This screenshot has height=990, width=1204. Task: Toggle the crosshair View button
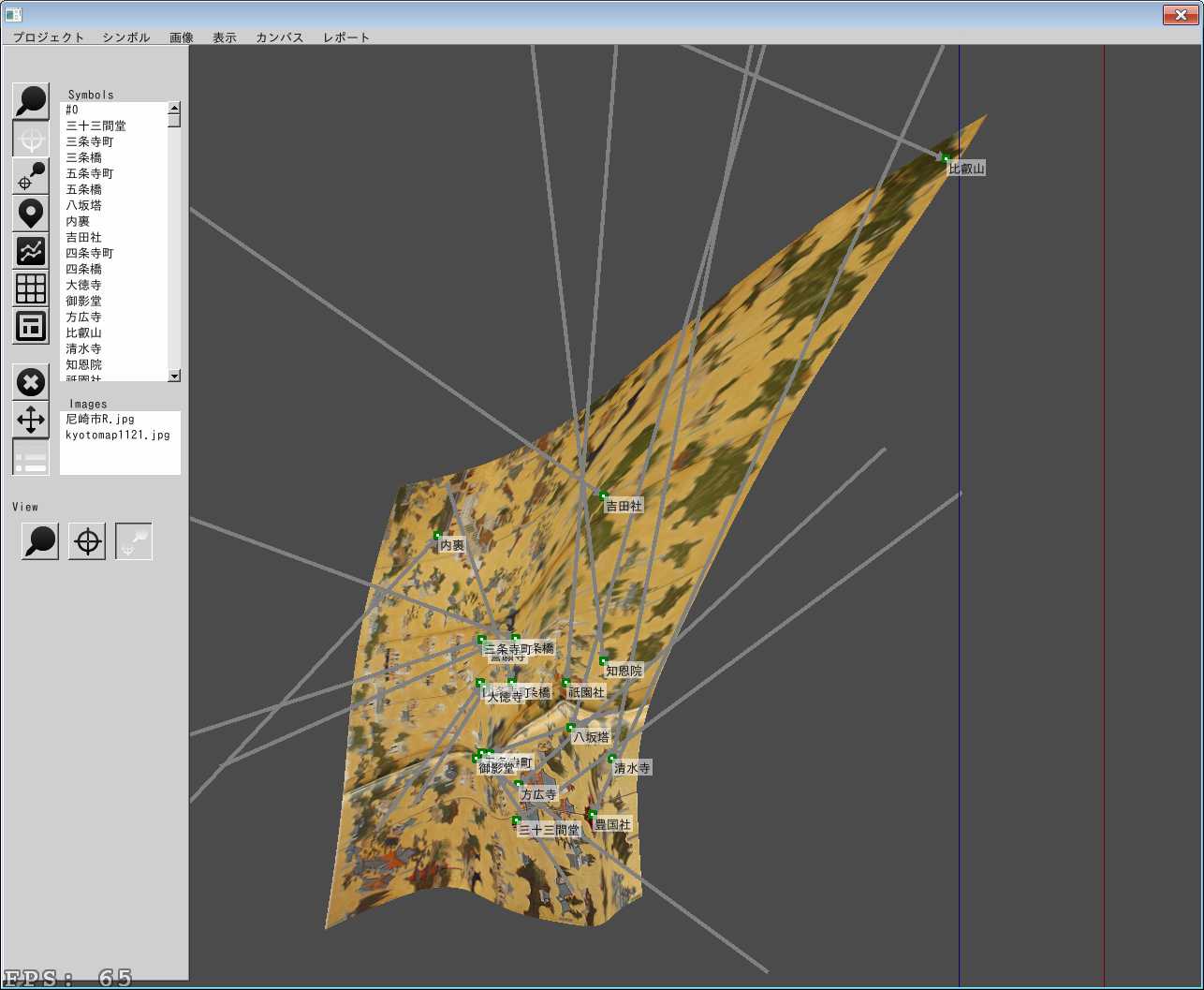[x=87, y=541]
